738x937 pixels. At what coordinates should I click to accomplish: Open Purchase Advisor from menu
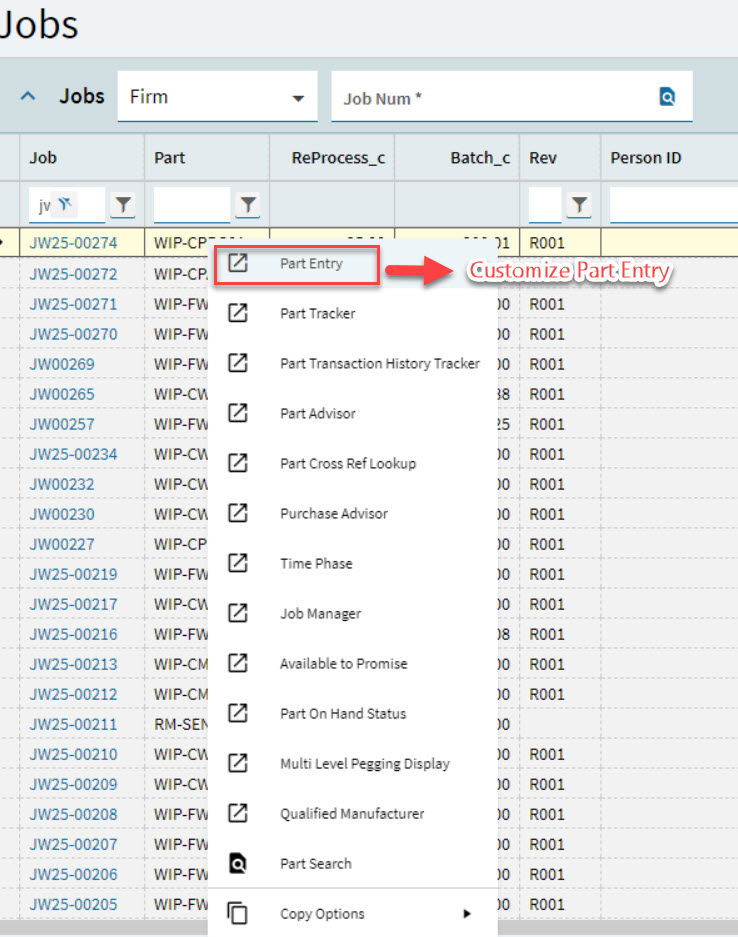click(353, 513)
